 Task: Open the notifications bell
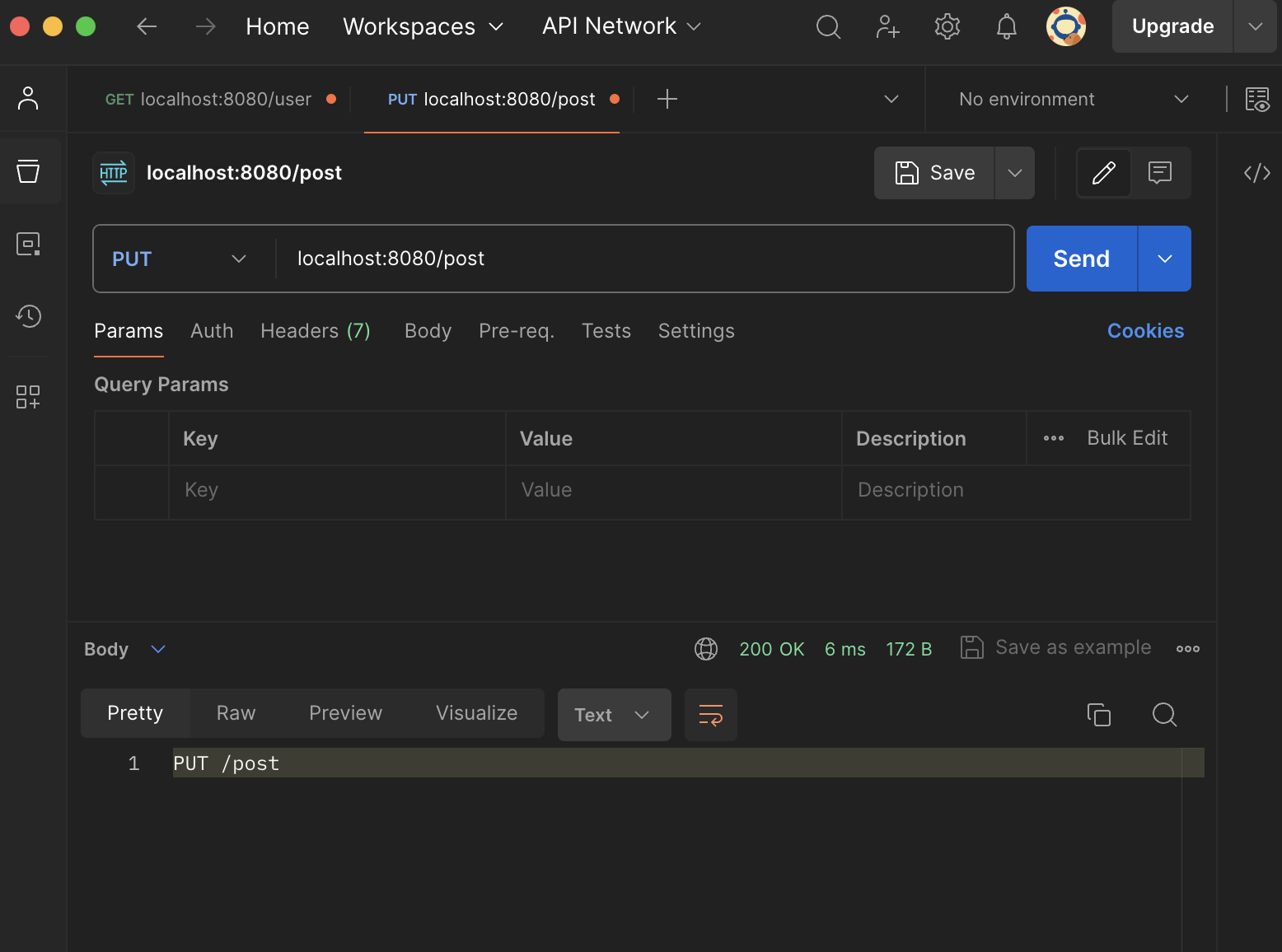point(1007,26)
